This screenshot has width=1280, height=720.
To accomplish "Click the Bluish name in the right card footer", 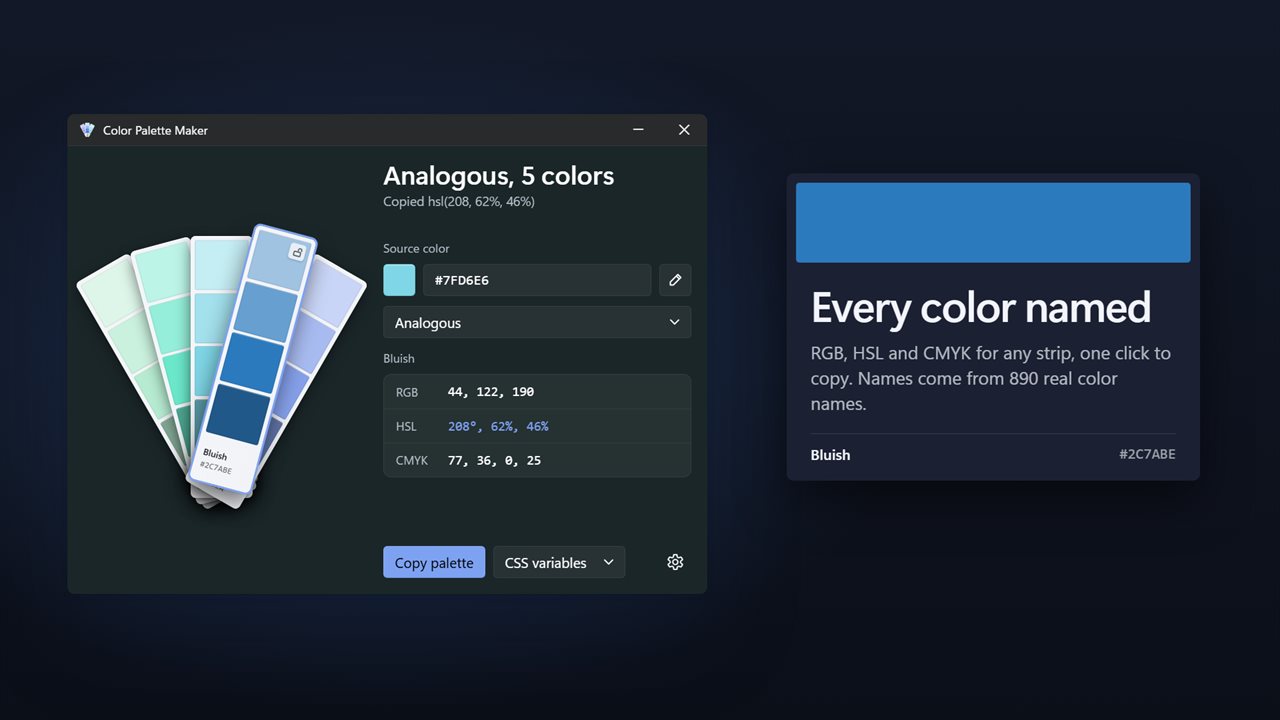I will (831, 455).
